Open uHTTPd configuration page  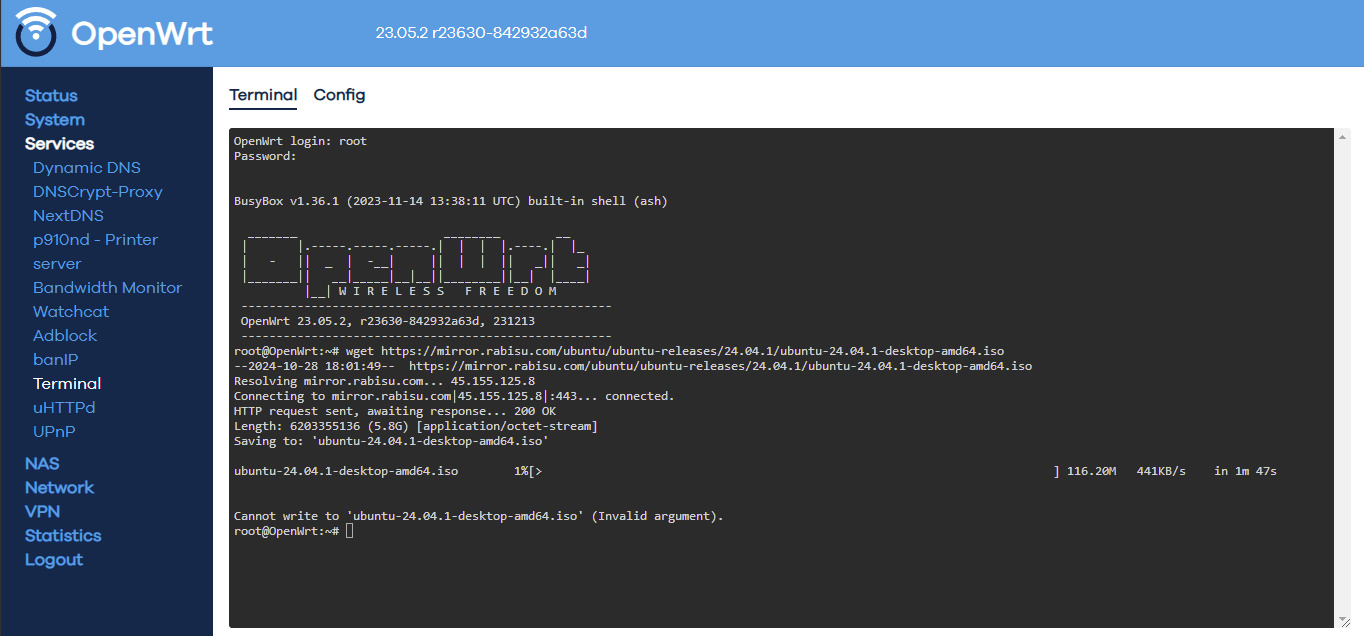[64, 408]
